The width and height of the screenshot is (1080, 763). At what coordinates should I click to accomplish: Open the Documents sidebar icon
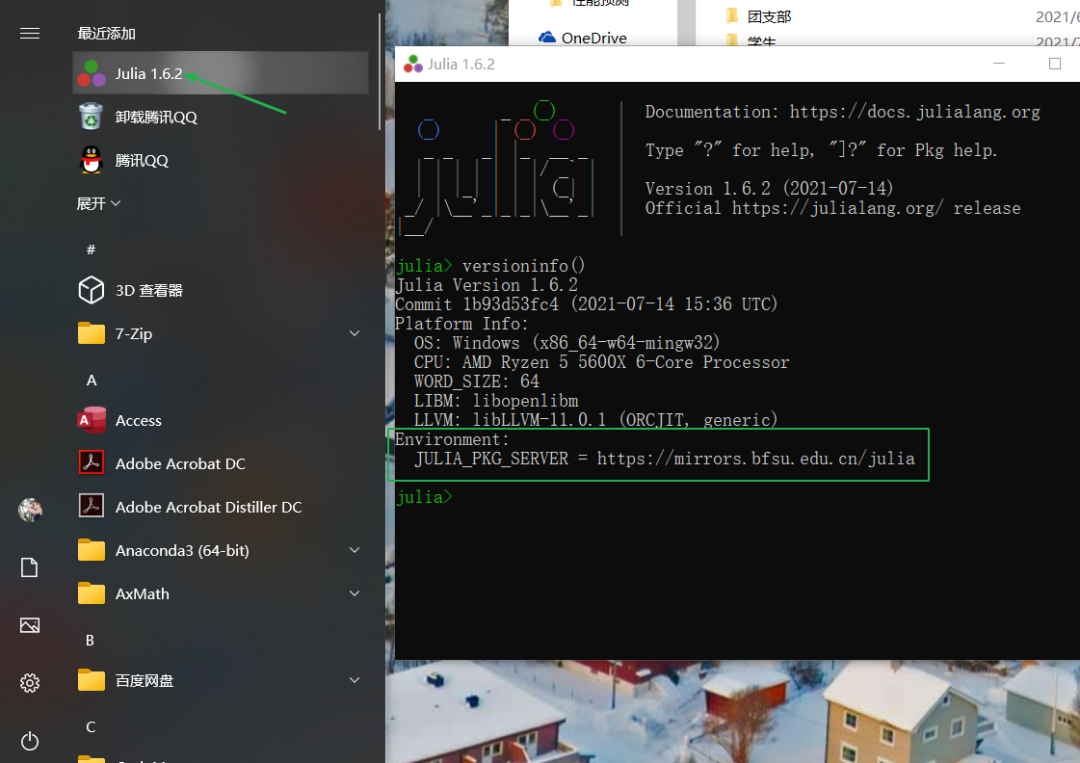(x=30, y=567)
